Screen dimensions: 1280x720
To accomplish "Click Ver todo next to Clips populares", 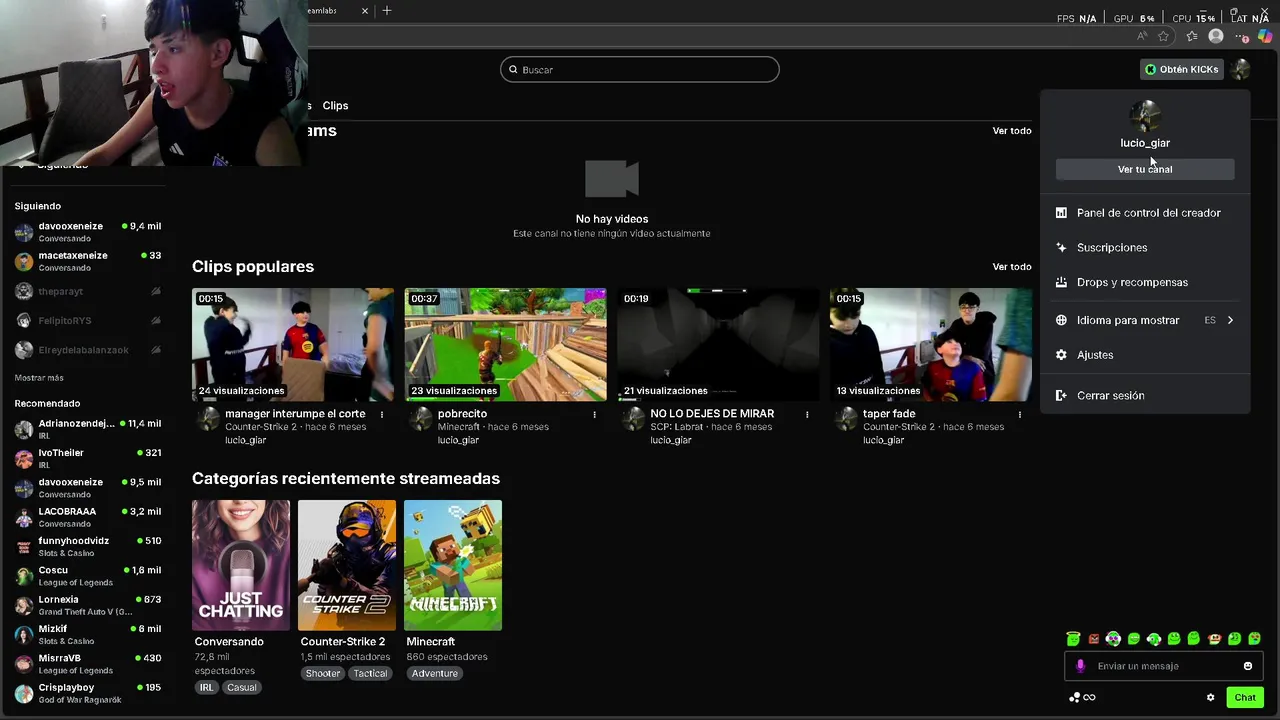I will tap(1012, 267).
